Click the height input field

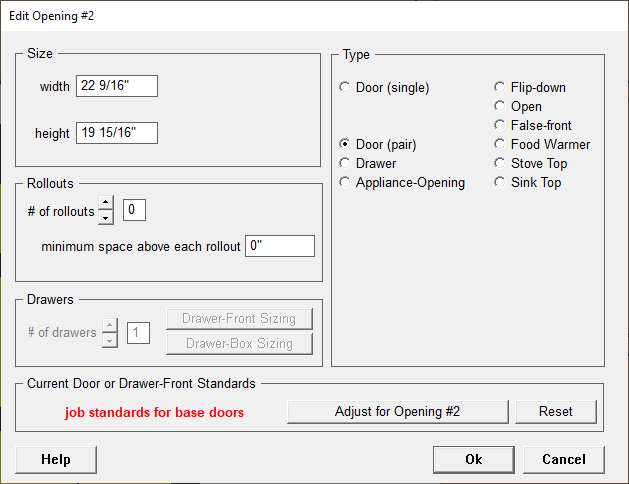[x=116, y=133]
